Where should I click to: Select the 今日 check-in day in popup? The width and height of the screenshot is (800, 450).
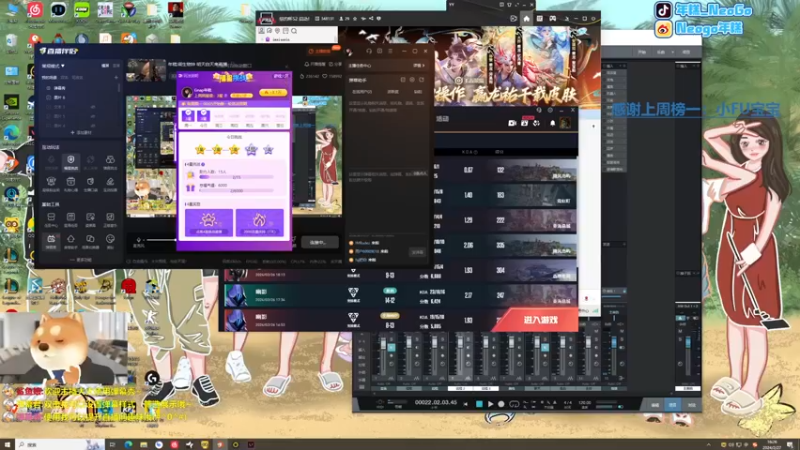coord(204,118)
